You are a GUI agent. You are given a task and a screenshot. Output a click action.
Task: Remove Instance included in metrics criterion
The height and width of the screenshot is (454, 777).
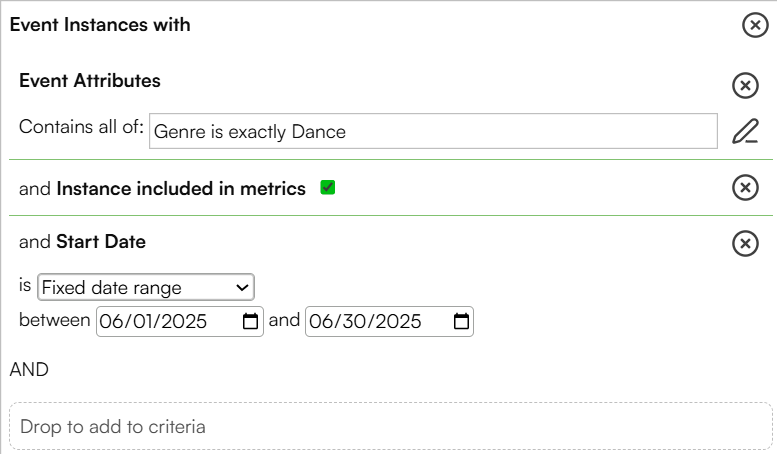click(x=745, y=187)
